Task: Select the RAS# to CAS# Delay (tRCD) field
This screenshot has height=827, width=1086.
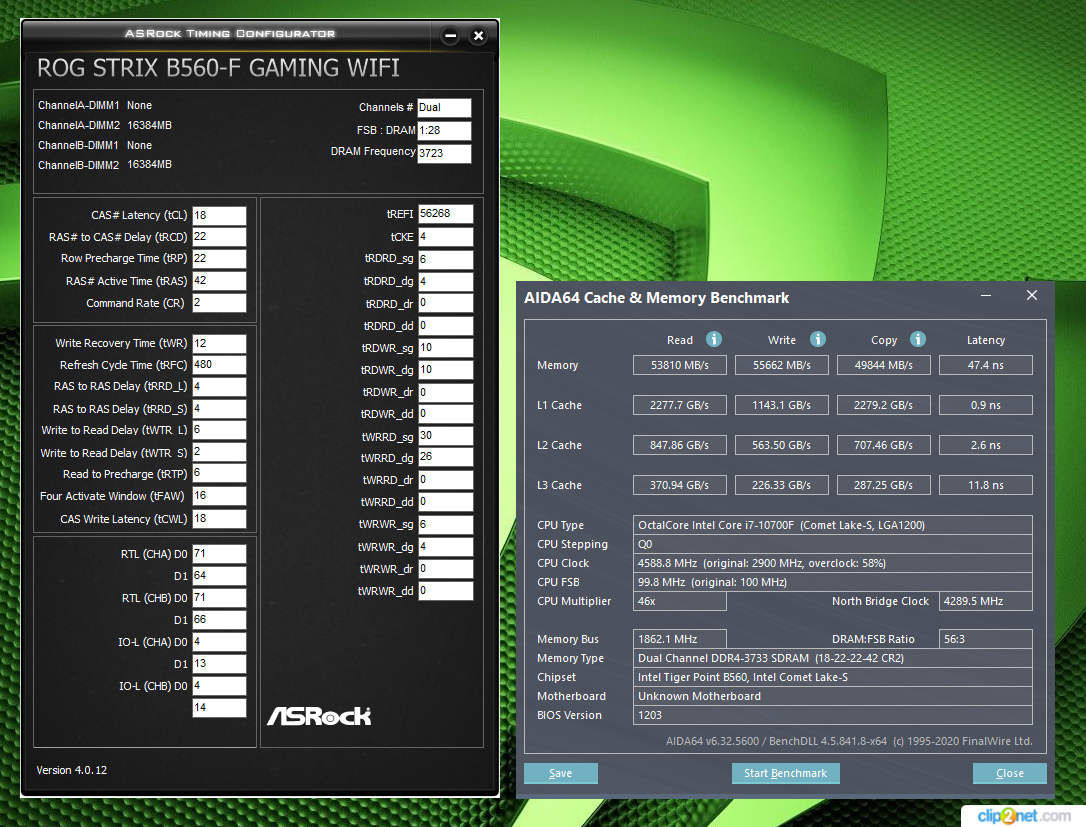Action: coord(219,237)
